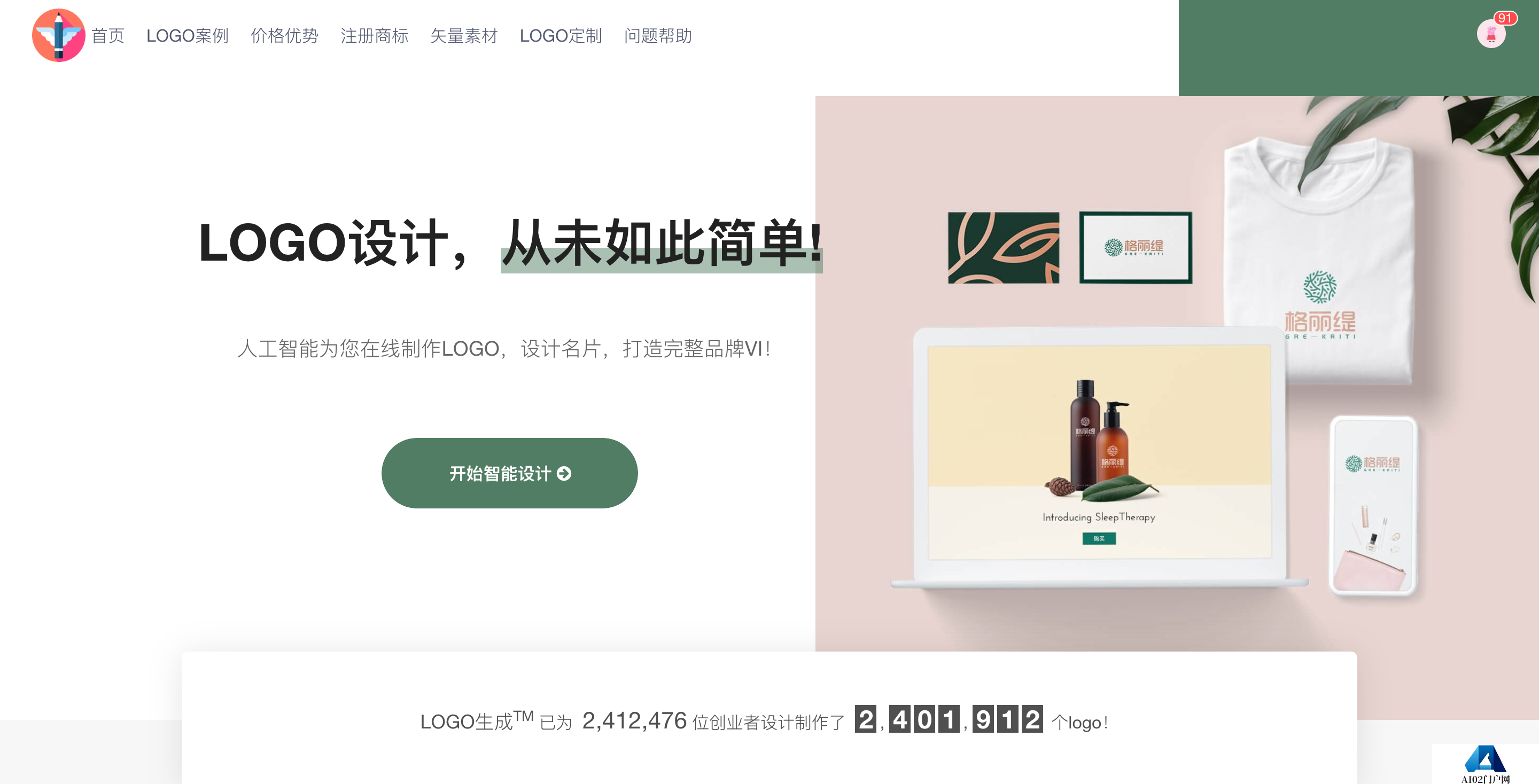The image size is (1539, 784).
Task: Click the laptop product mockup image
Action: click(1099, 457)
